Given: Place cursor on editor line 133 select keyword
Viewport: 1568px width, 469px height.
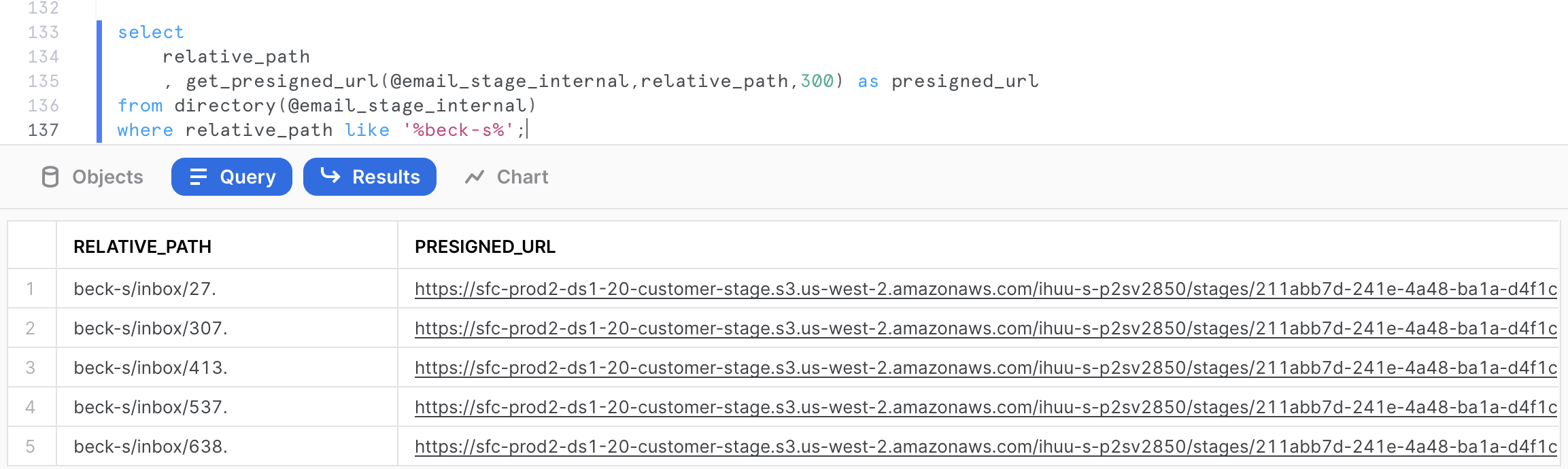Looking at the screenshot, I should (x=150, y=32).
